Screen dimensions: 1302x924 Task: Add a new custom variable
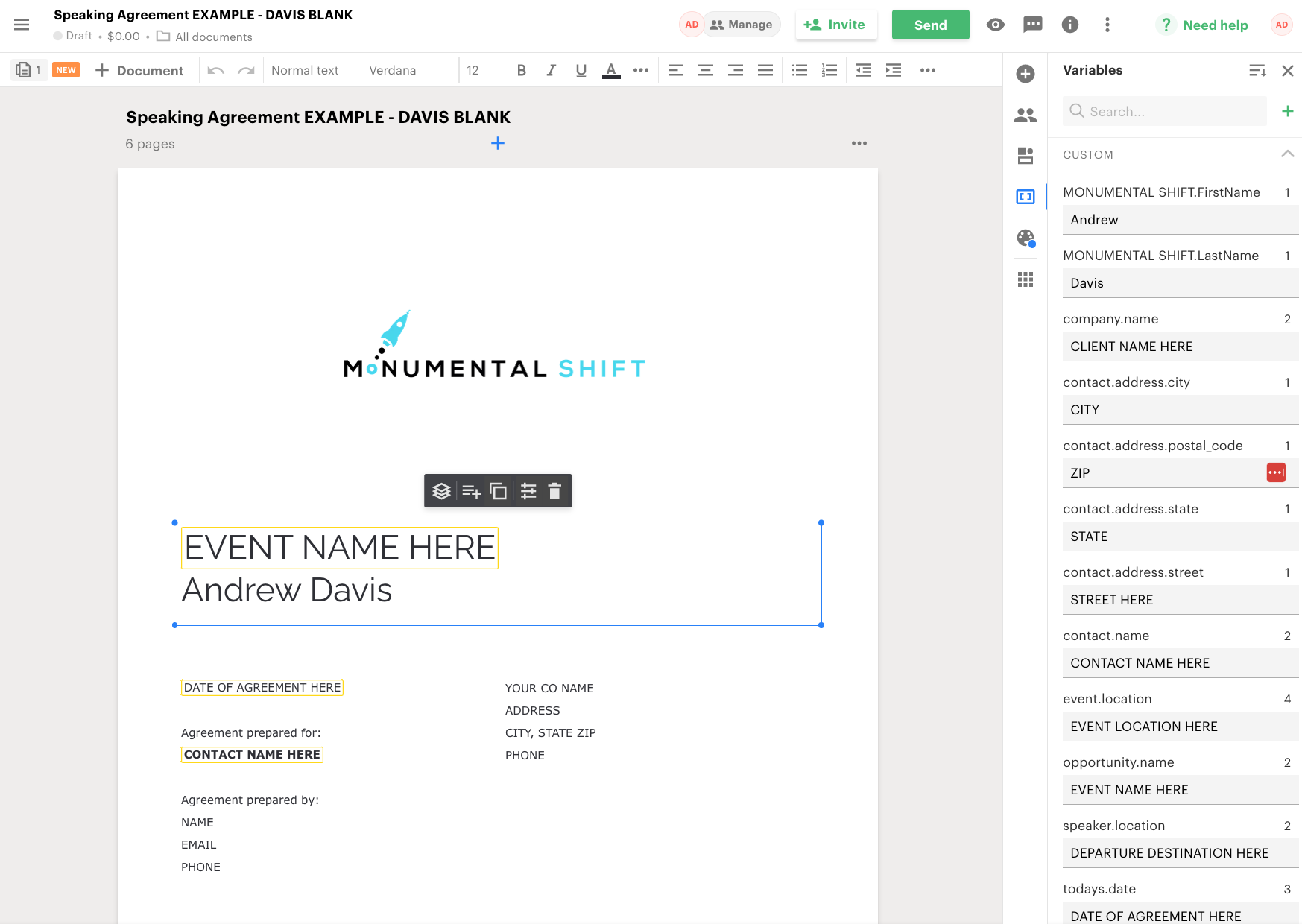click(1288, 111)
